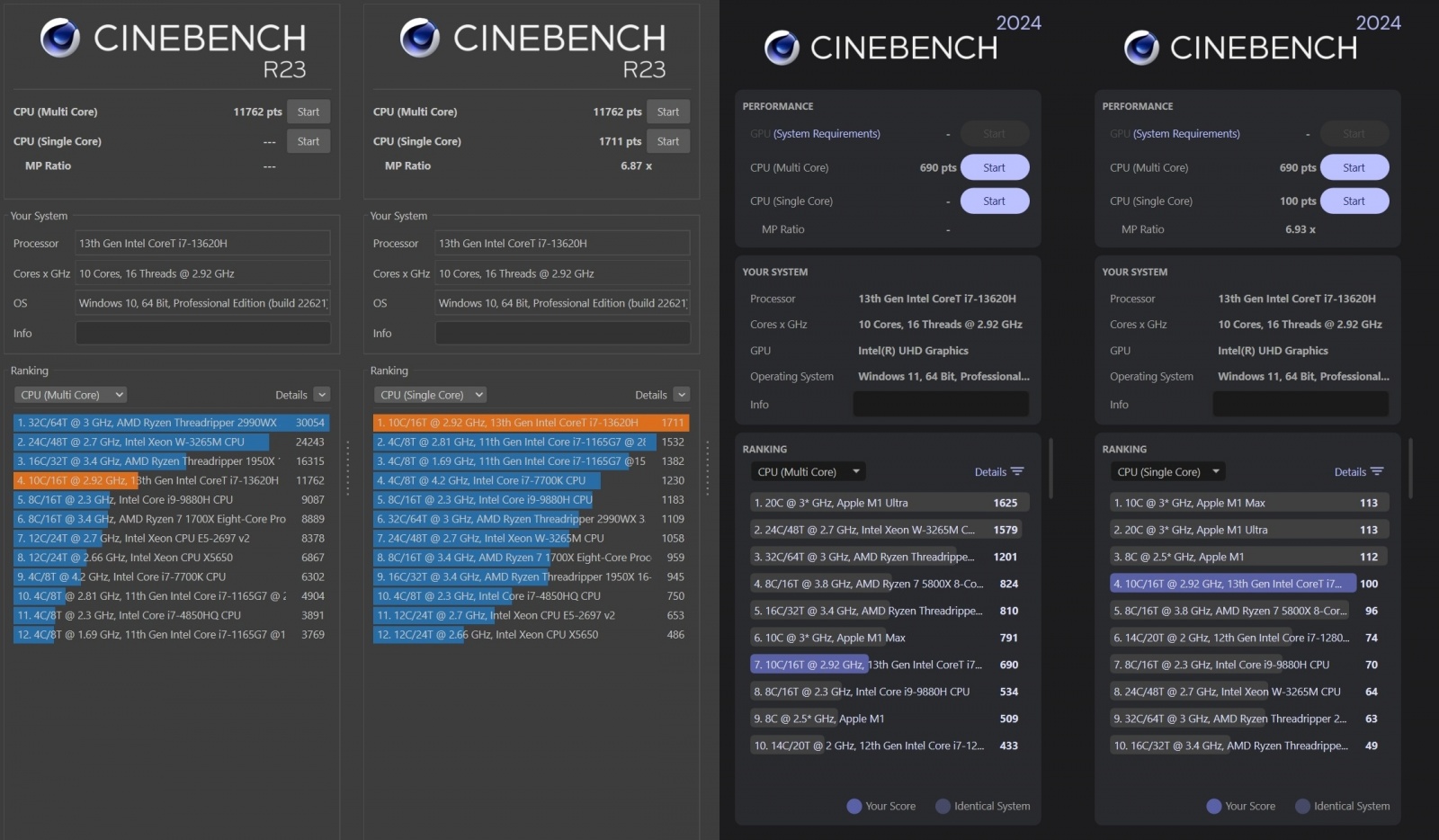Start CPU Single Core test in second R23 window
The image size is (1439, 840).
click(668, 141)
